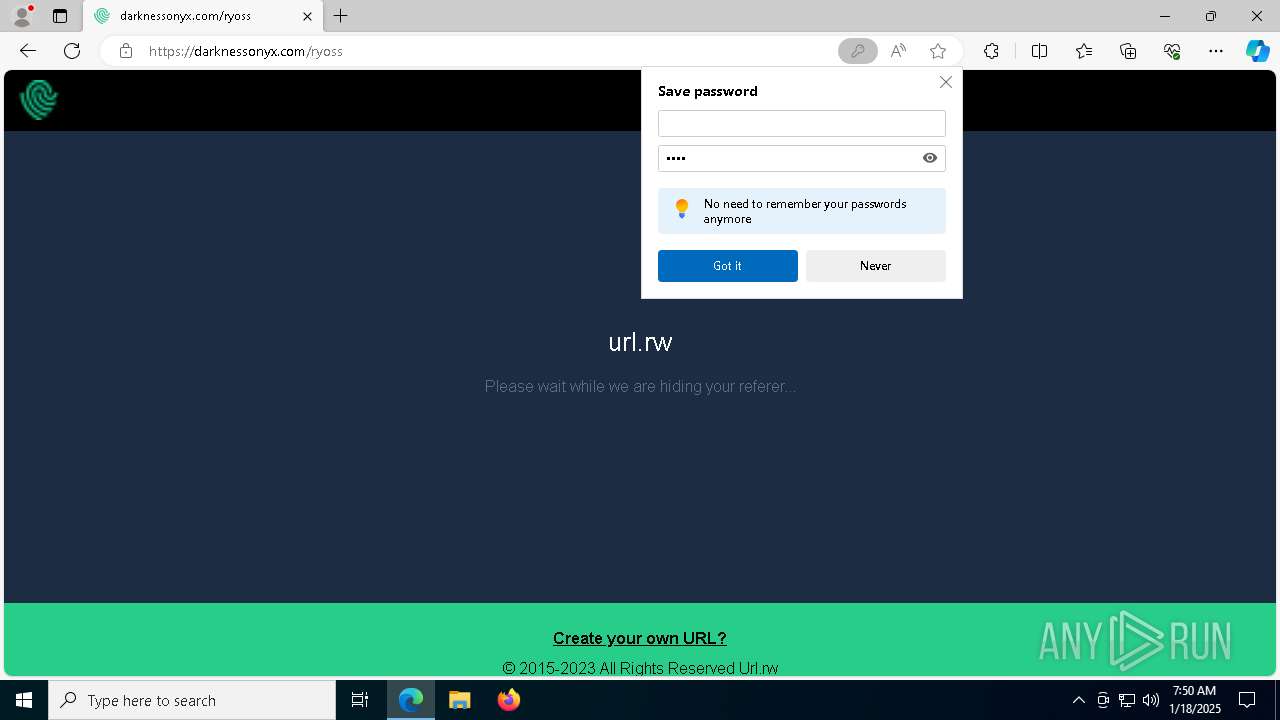The image size is (1280, 720).
Task: Open Settings and more ellipsis menu
Action: point(1216,51)
